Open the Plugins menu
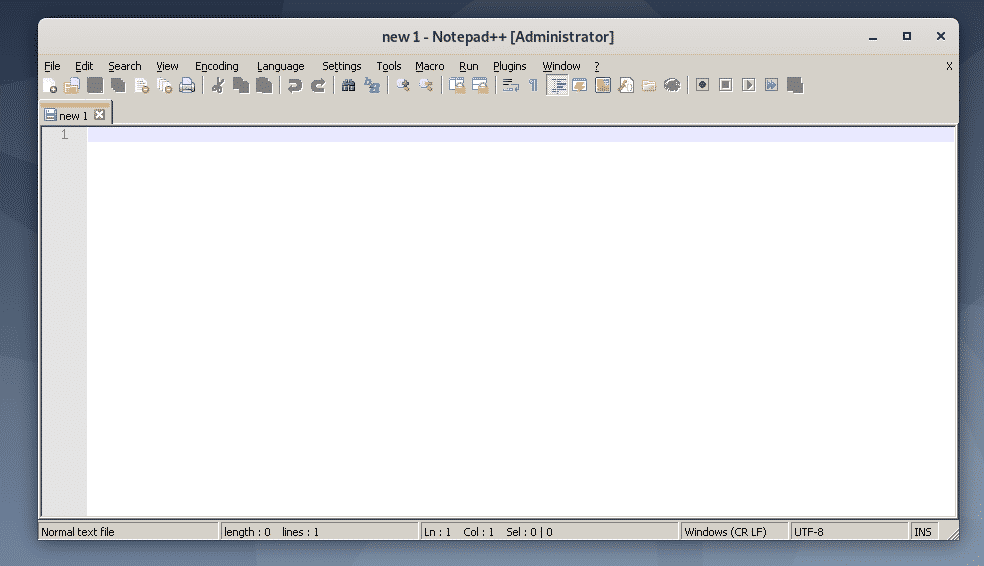 510,66
